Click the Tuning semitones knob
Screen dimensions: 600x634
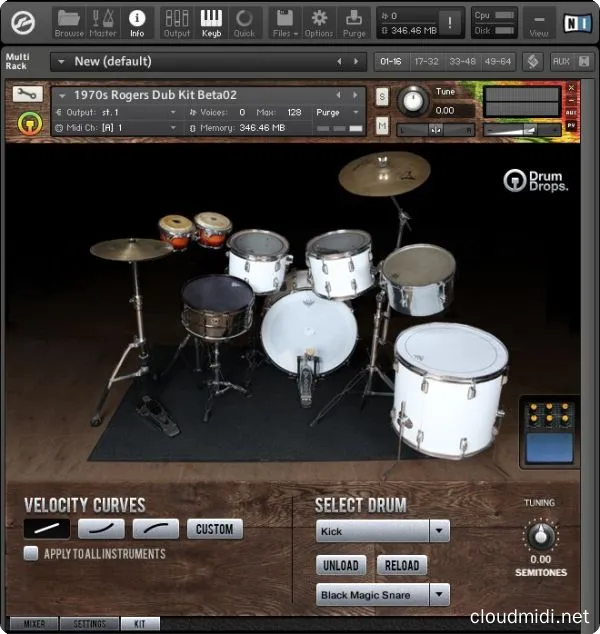(540, 532)
